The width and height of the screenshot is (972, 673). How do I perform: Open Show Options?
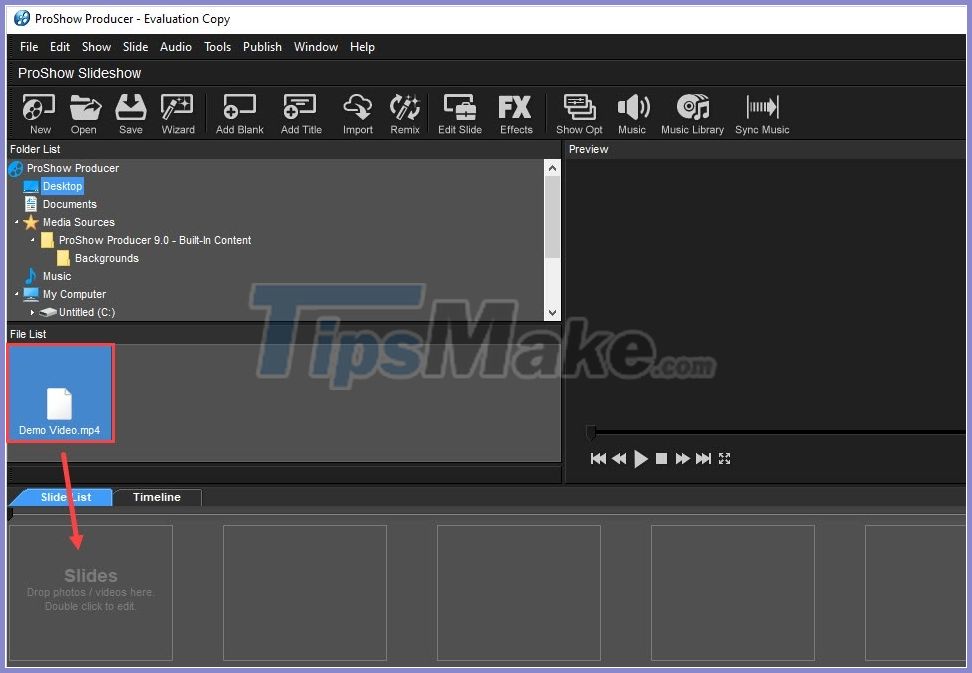(x=579, y=112)
